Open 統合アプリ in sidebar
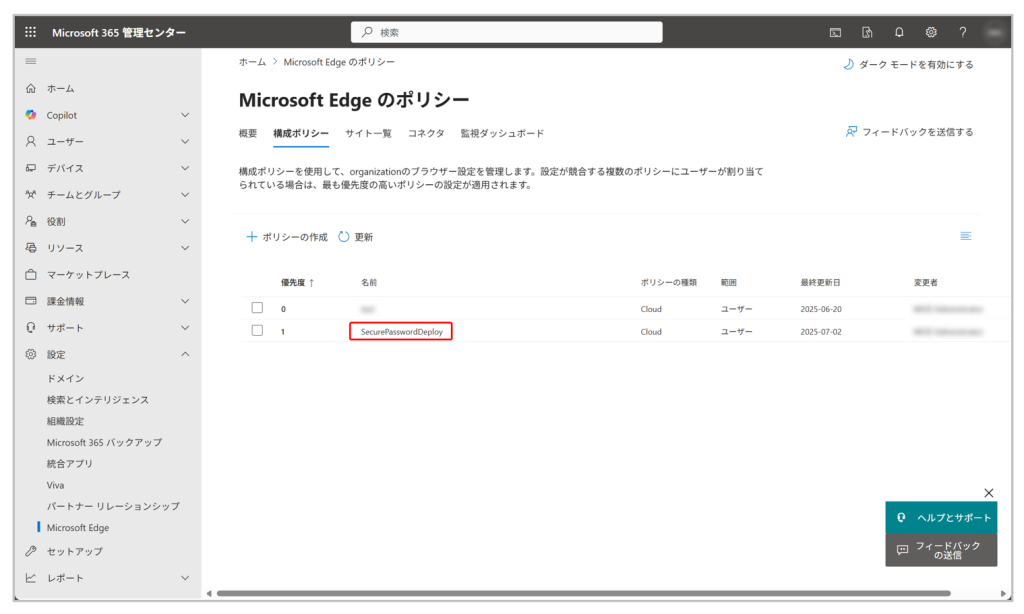This screenshot has height=614, width=1024. [70, 464]
